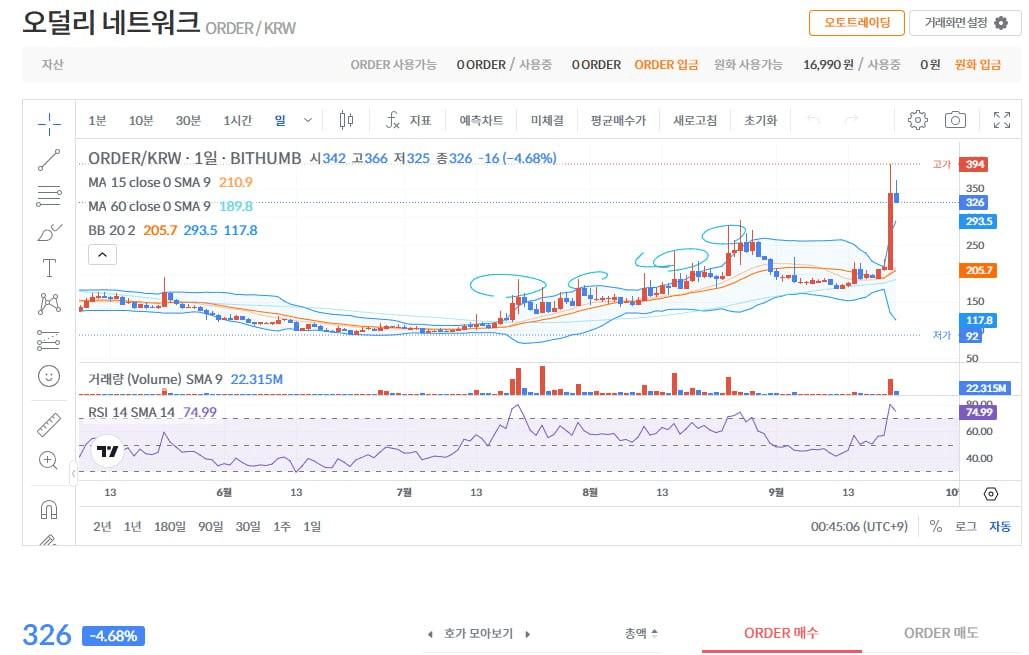The height and width of the screenshot is (655, 1029).
Task: Open chart settings gear
Action: (917, 120)
